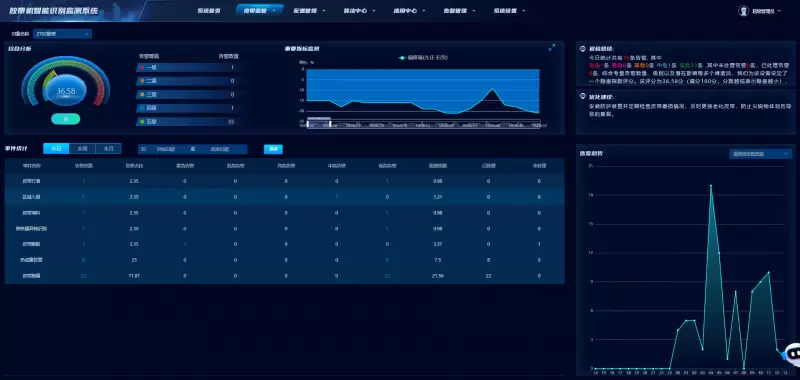Expand the user account menu arrow
This screenshot has height=380, width=800.
tap(779, 11)
